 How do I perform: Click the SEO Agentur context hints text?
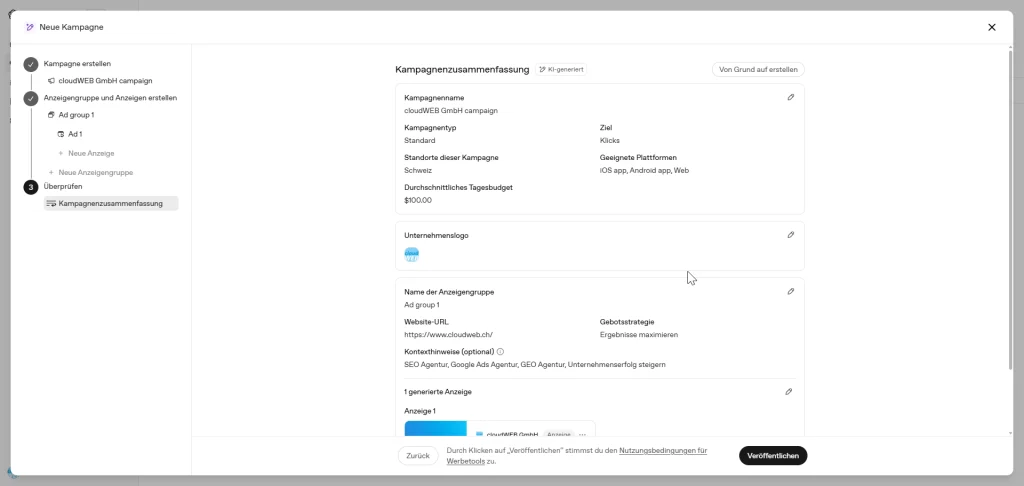click(535, 364)
